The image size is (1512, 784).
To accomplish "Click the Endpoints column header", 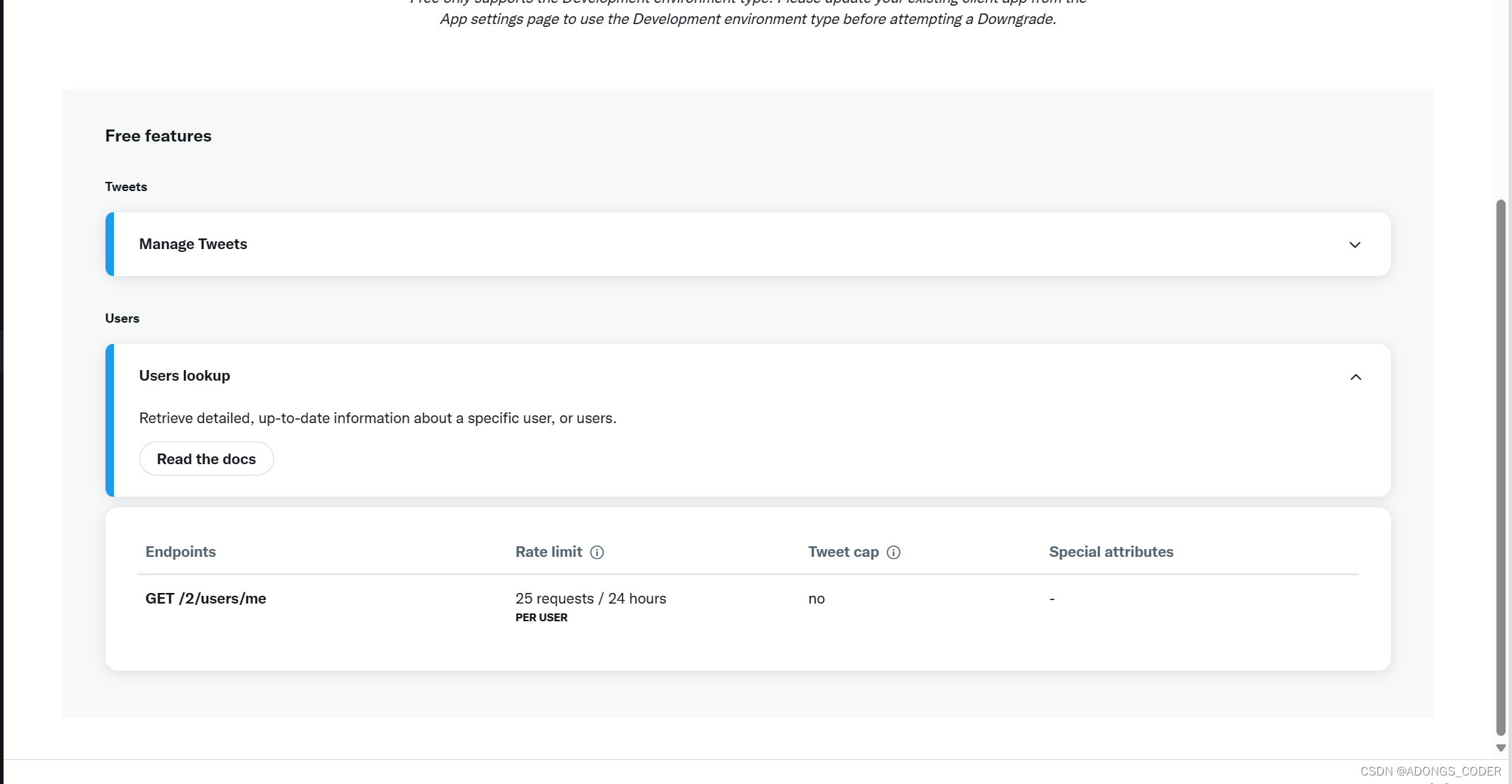I will click(181, 552).
